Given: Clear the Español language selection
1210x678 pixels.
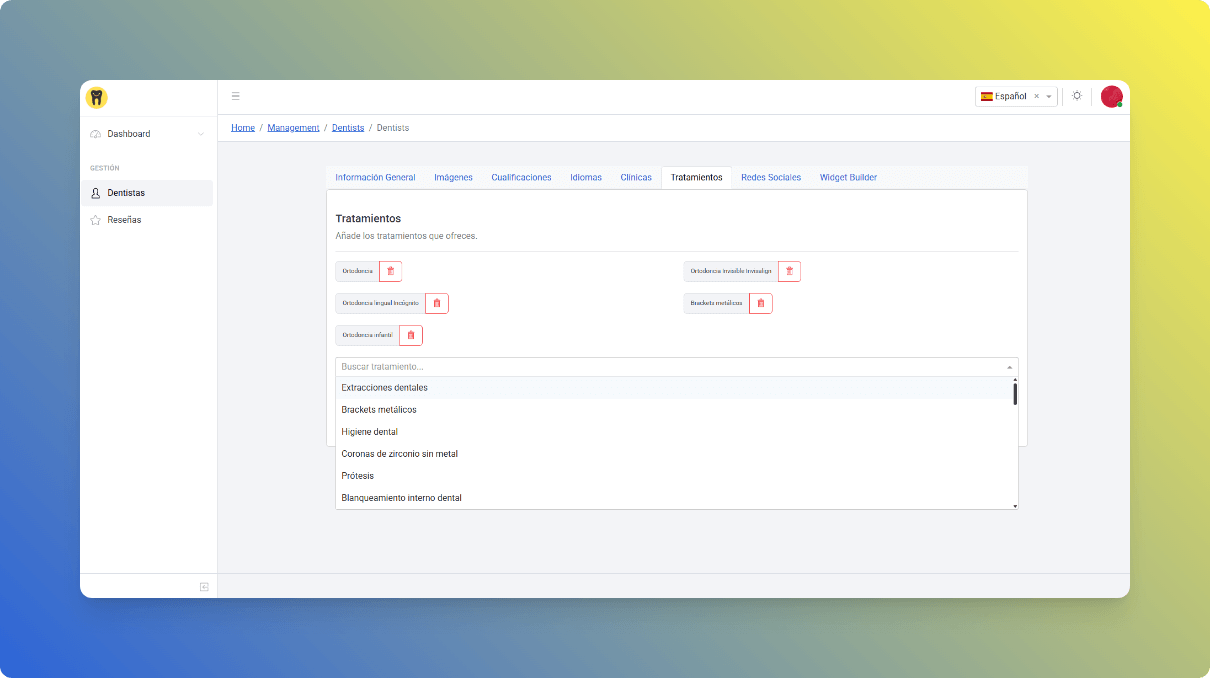Looking at the screenshot, I should click(x=1036, y=96).
